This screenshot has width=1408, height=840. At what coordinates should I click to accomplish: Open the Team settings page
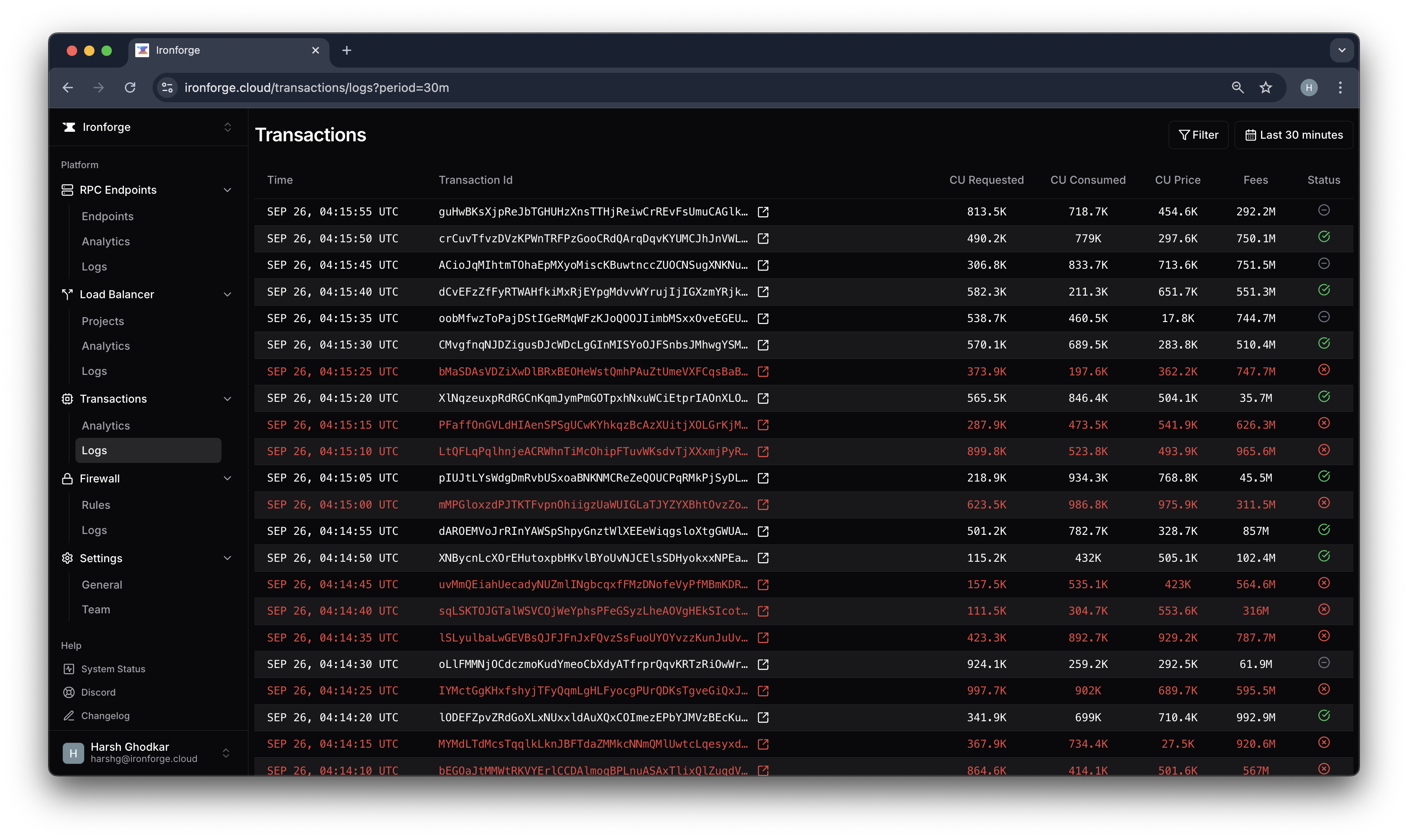(x=96, y=609)
